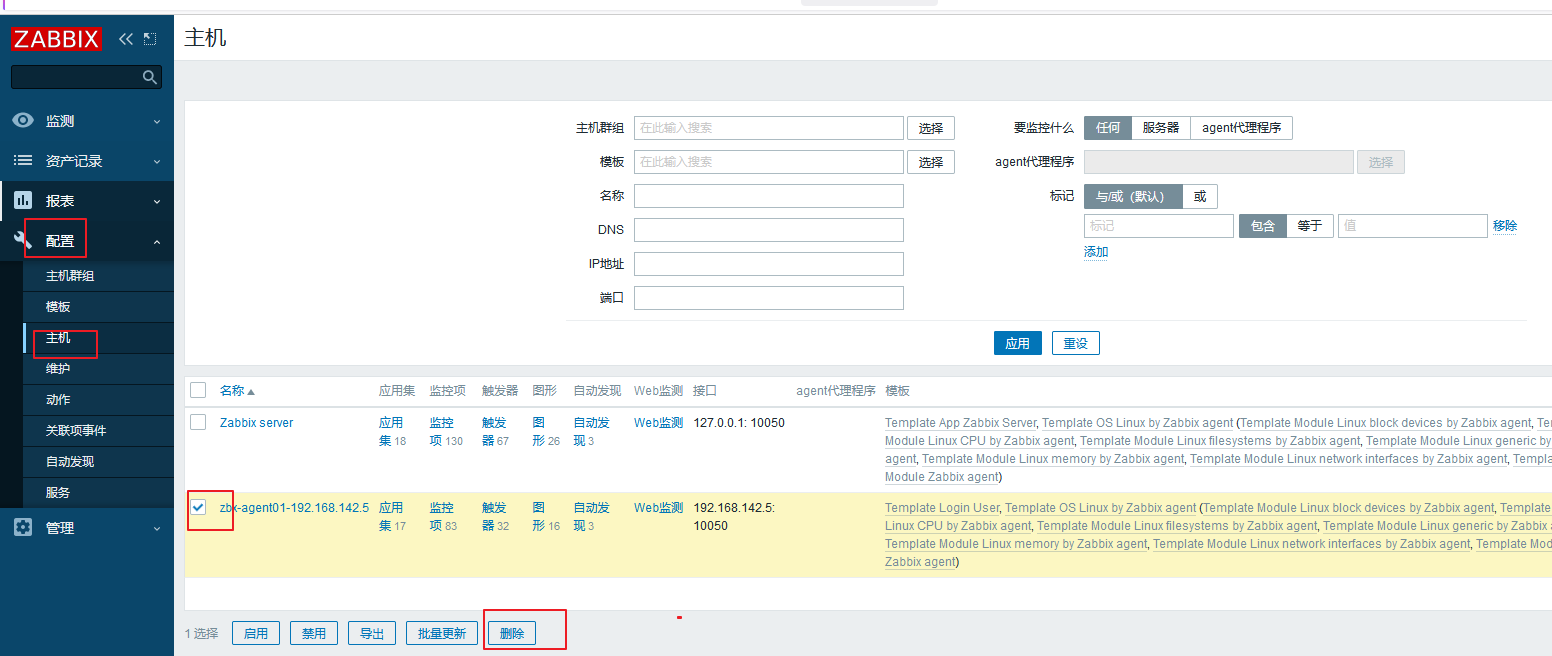Expand the 监测 menu chevron
The image size is (1552, 656).
point(157,121)
